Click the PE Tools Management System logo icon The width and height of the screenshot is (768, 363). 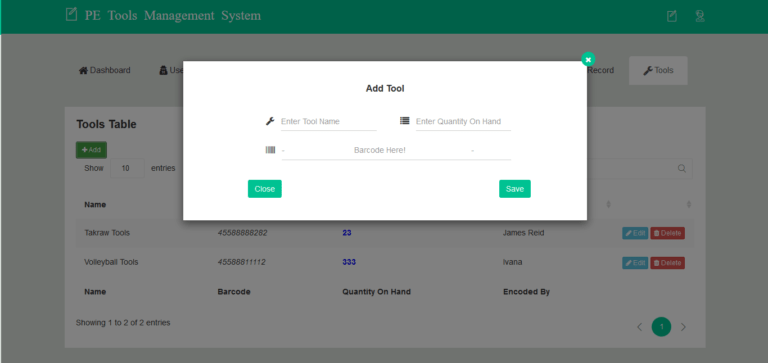[72, 14]
